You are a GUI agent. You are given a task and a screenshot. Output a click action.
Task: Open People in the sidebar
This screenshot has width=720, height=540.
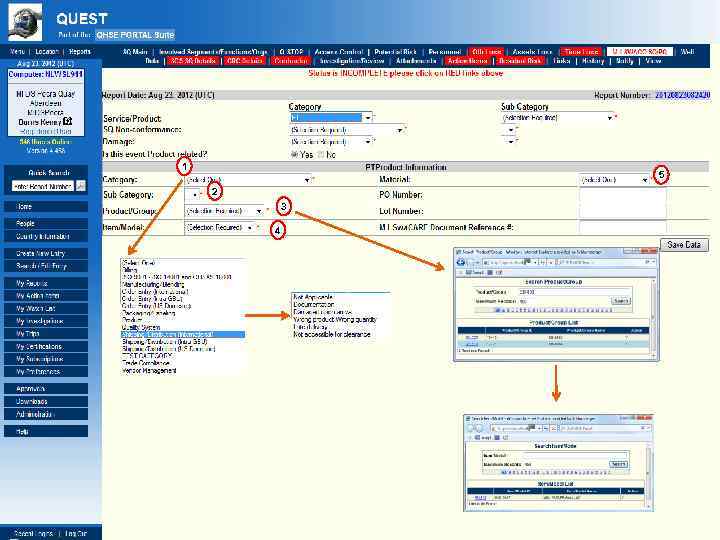click(46, 223)
